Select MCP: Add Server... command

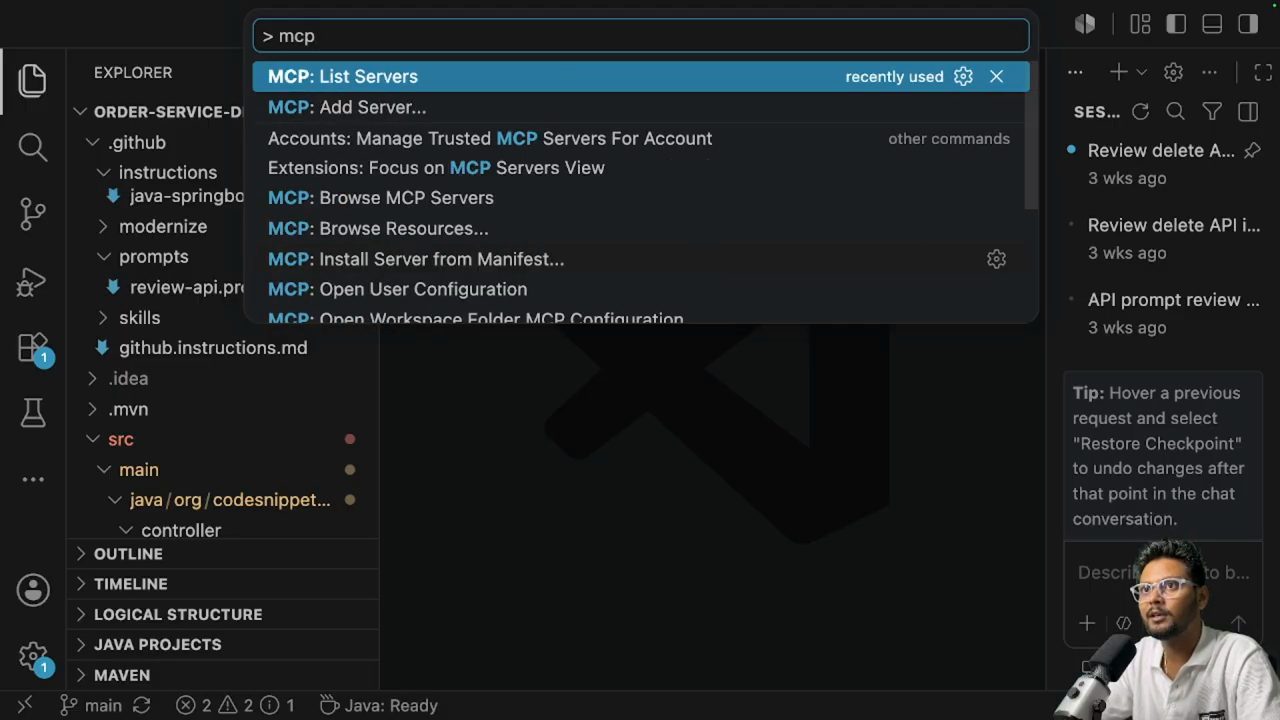coord(640,107)
